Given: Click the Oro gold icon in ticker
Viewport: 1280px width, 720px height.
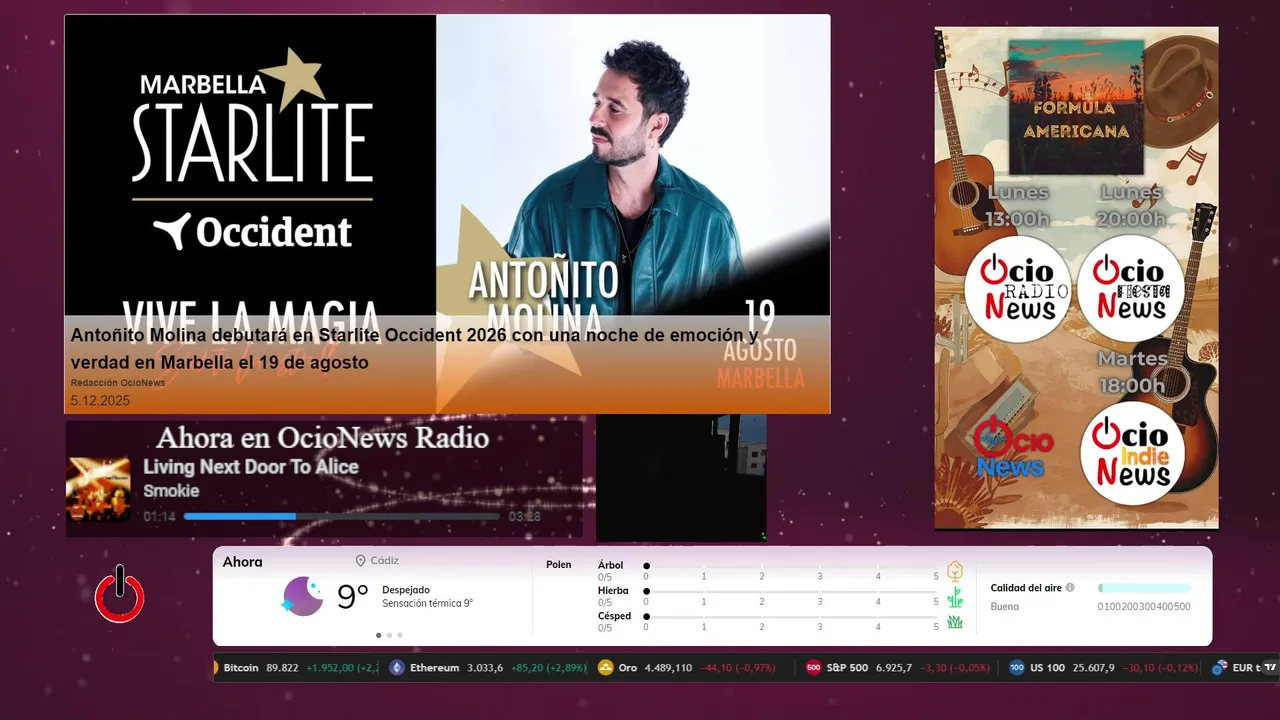Looking at the screenshot, I should pyautogui.click(x=605, y=667).
